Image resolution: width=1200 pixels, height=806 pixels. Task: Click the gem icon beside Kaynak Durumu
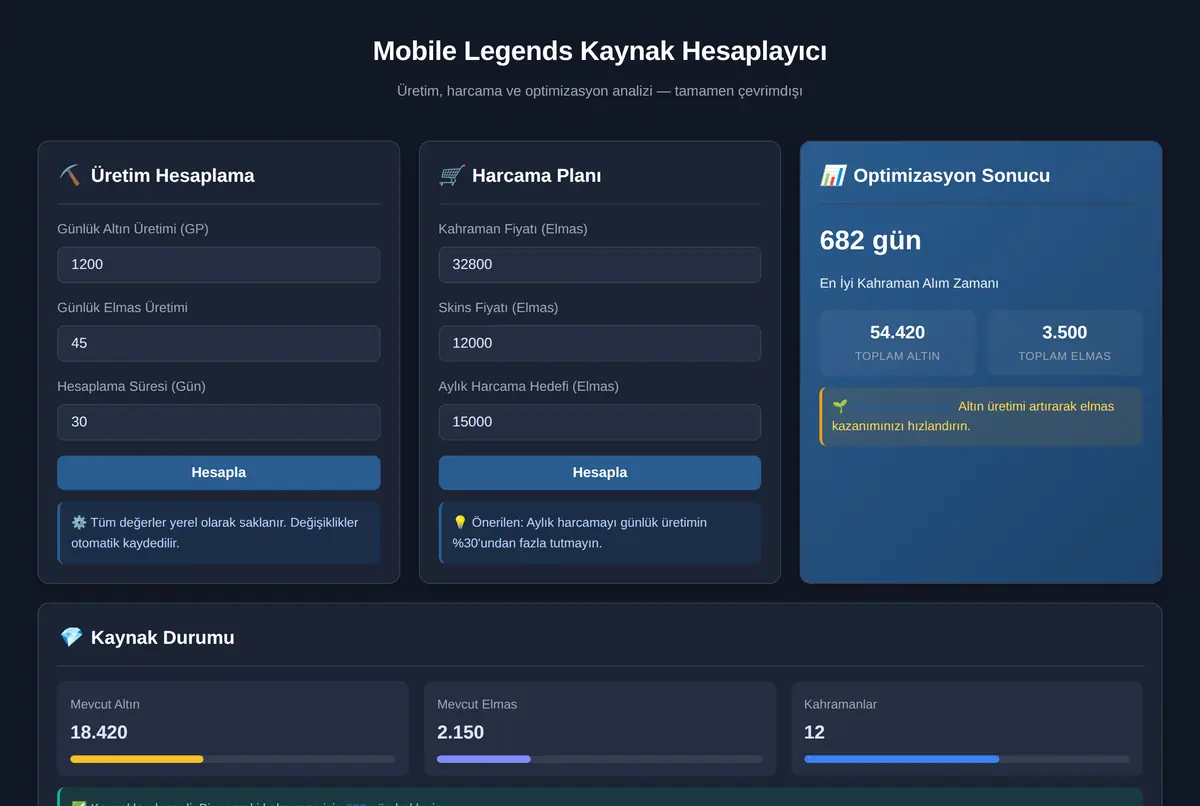[x=70, y=637]
